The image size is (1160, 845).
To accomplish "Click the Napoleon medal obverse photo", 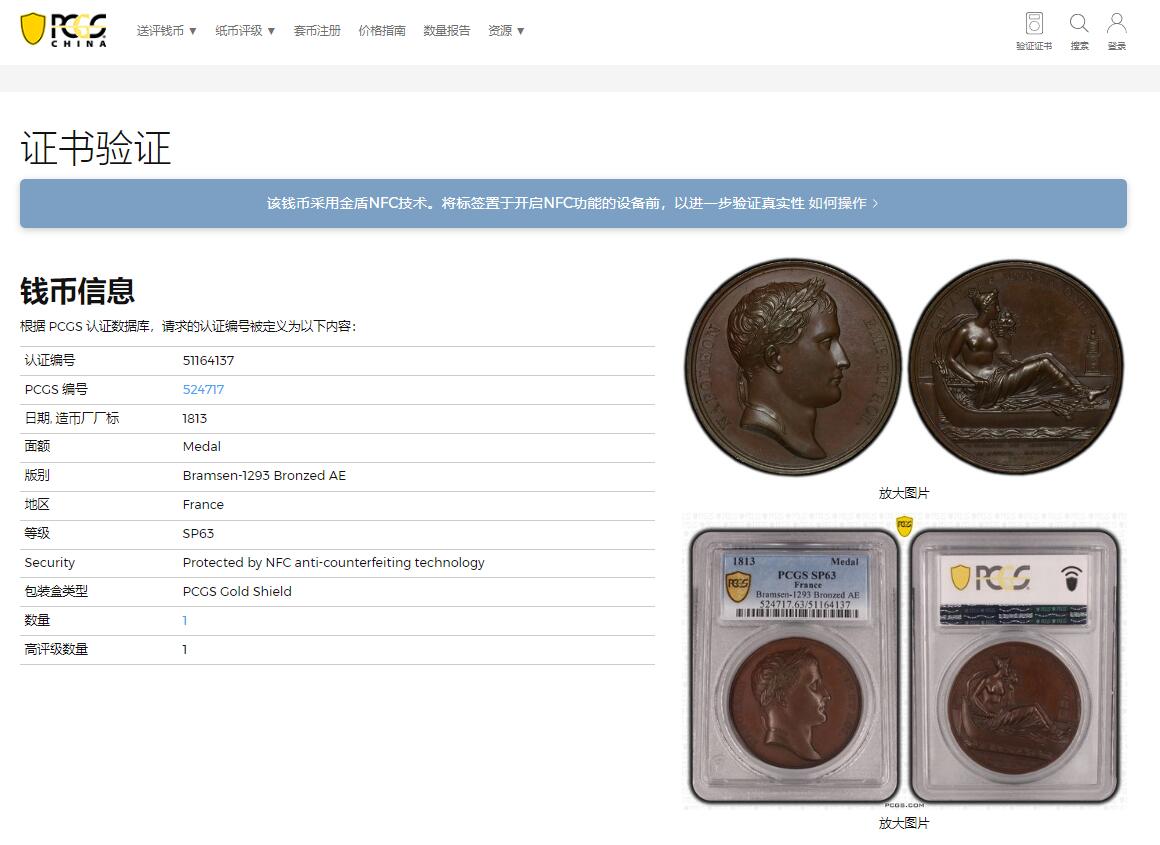I will tap(791, 366).
